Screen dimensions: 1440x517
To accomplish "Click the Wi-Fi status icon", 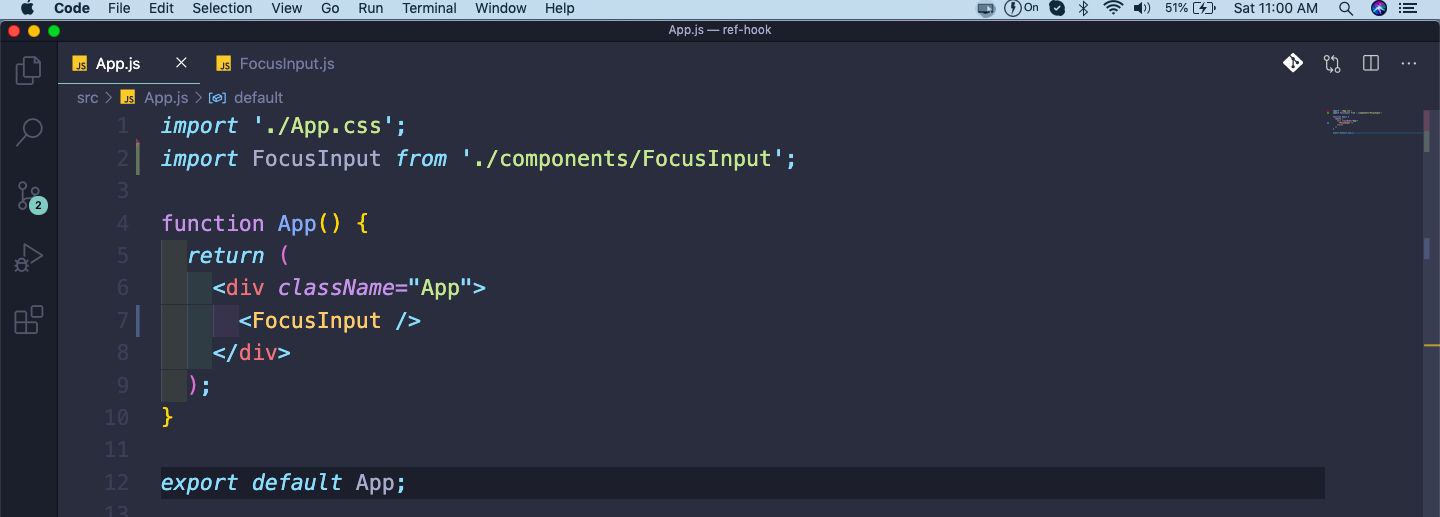I will [1113, 8].
